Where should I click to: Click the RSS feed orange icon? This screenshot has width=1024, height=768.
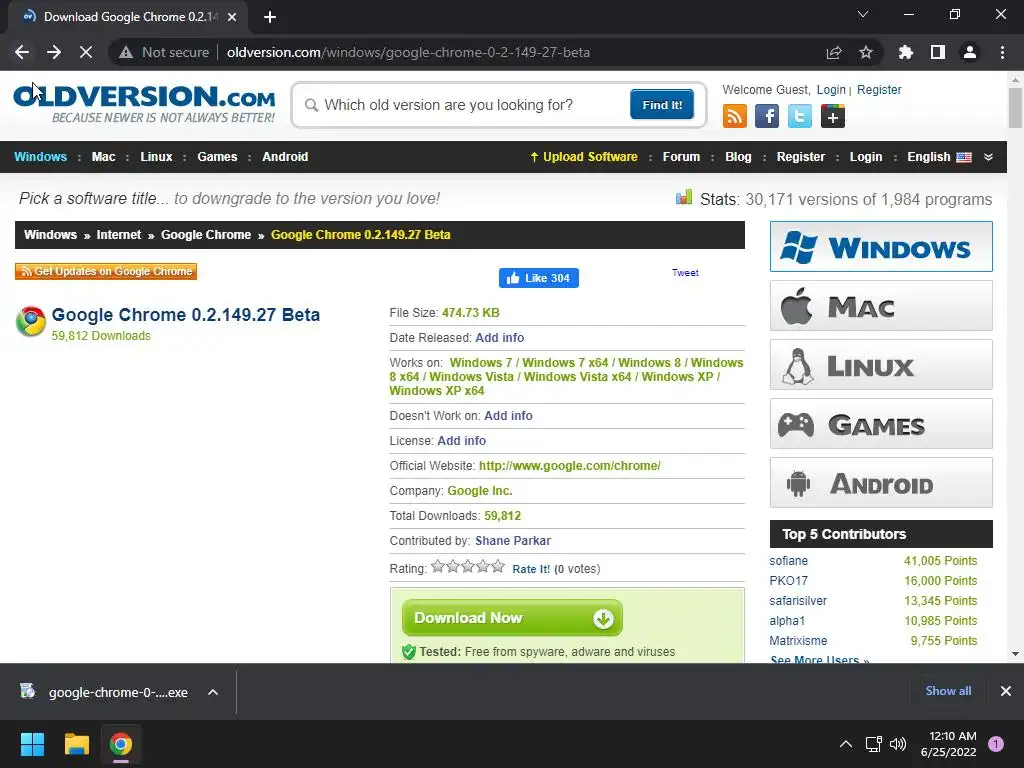click(x=735, y=116)
